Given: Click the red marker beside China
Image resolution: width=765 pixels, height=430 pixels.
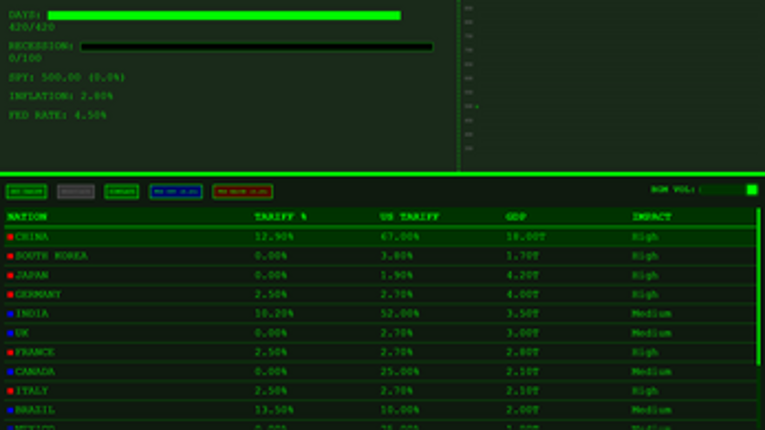Looking at the screenshot, I should point(10,237).
